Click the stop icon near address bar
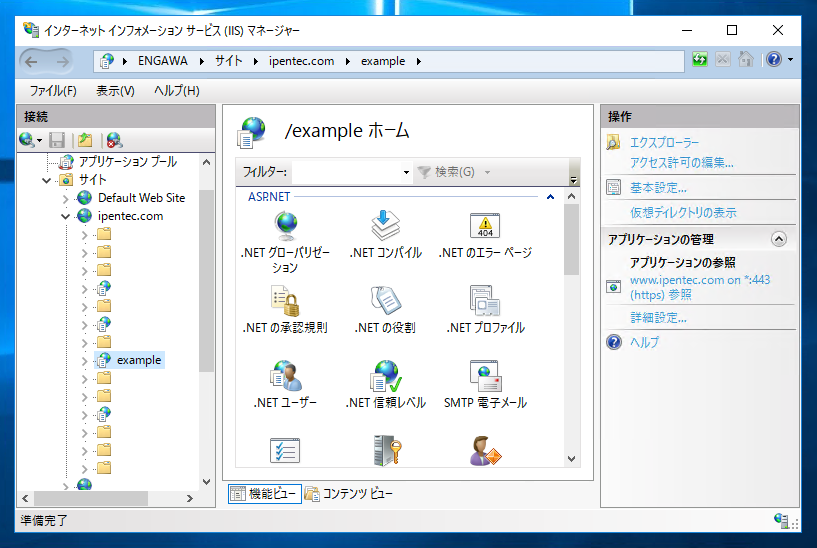Image resolution: width=817 pixels, height=548 pixels. point(723,59)
